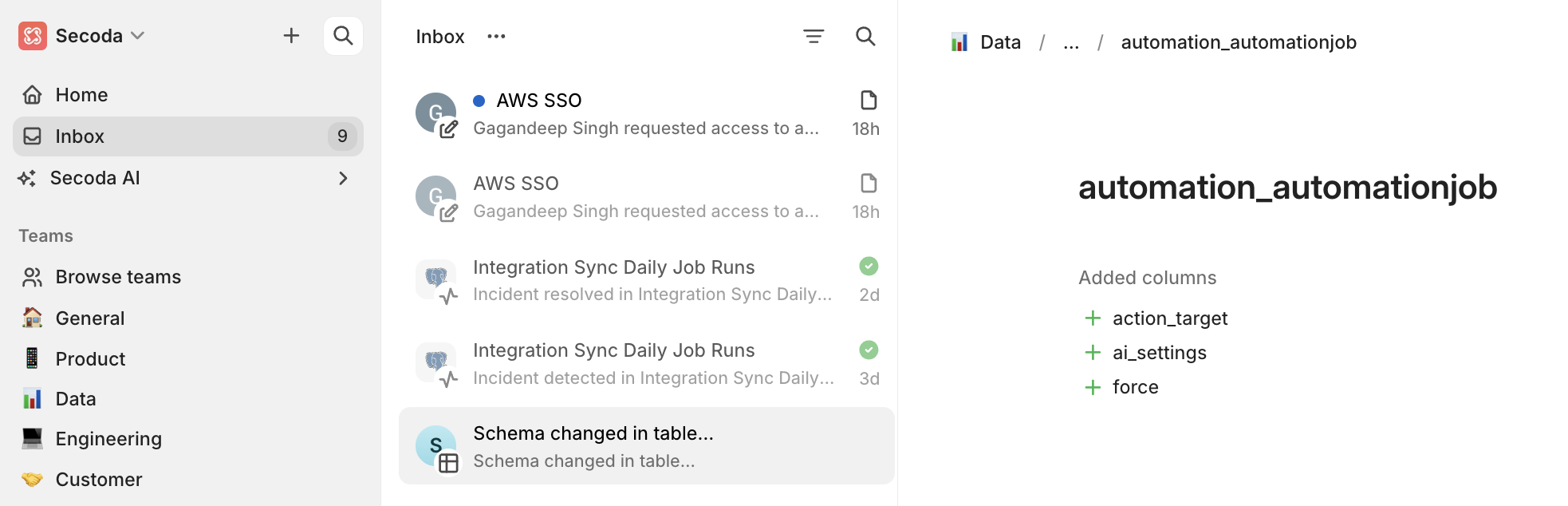Open the Inbox filter icon
This screenshot has width=1568, height=506.
(813, 37)
